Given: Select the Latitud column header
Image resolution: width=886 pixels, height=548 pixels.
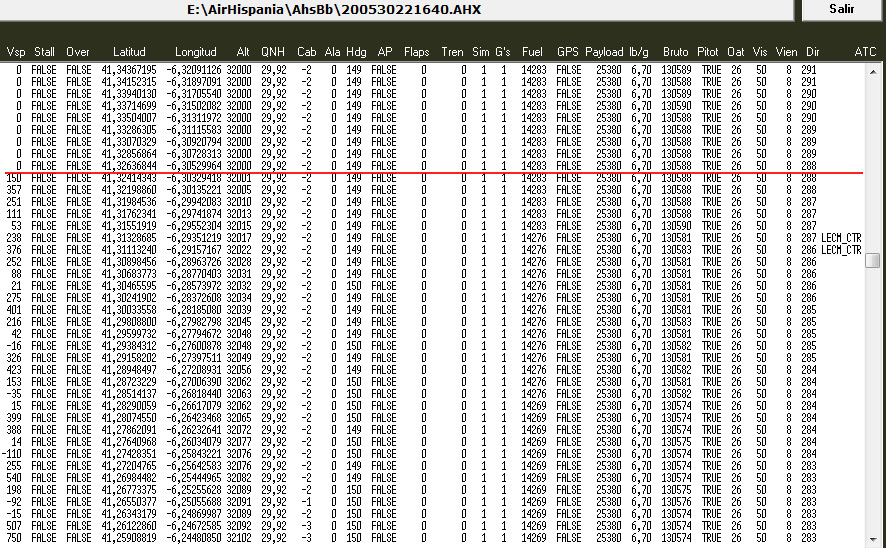Looking at the screenshot, I should (x=129, y=51).
